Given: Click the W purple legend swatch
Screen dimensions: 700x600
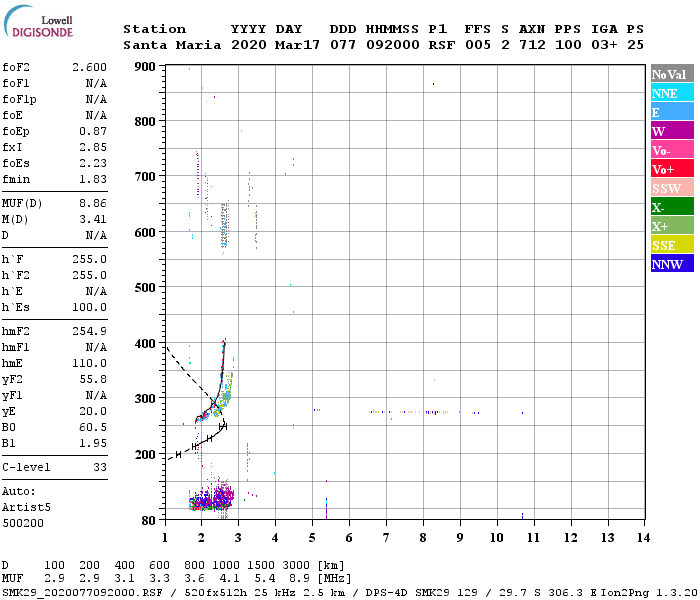Looking at the screenshot, I should (x=672, y=131).
